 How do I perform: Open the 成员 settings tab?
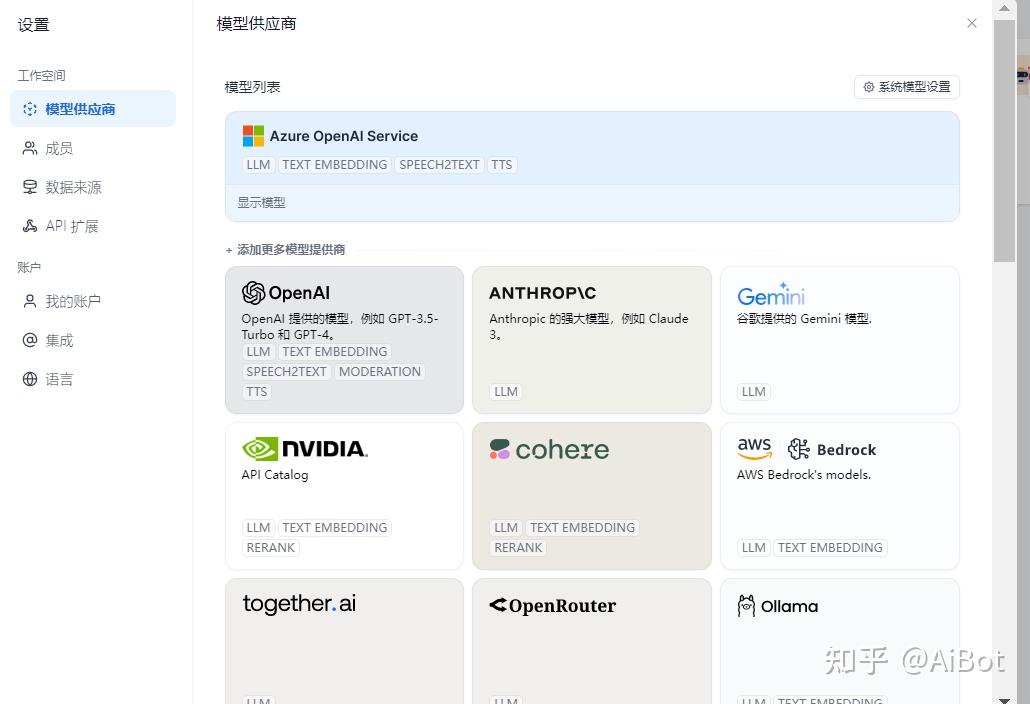59,148
